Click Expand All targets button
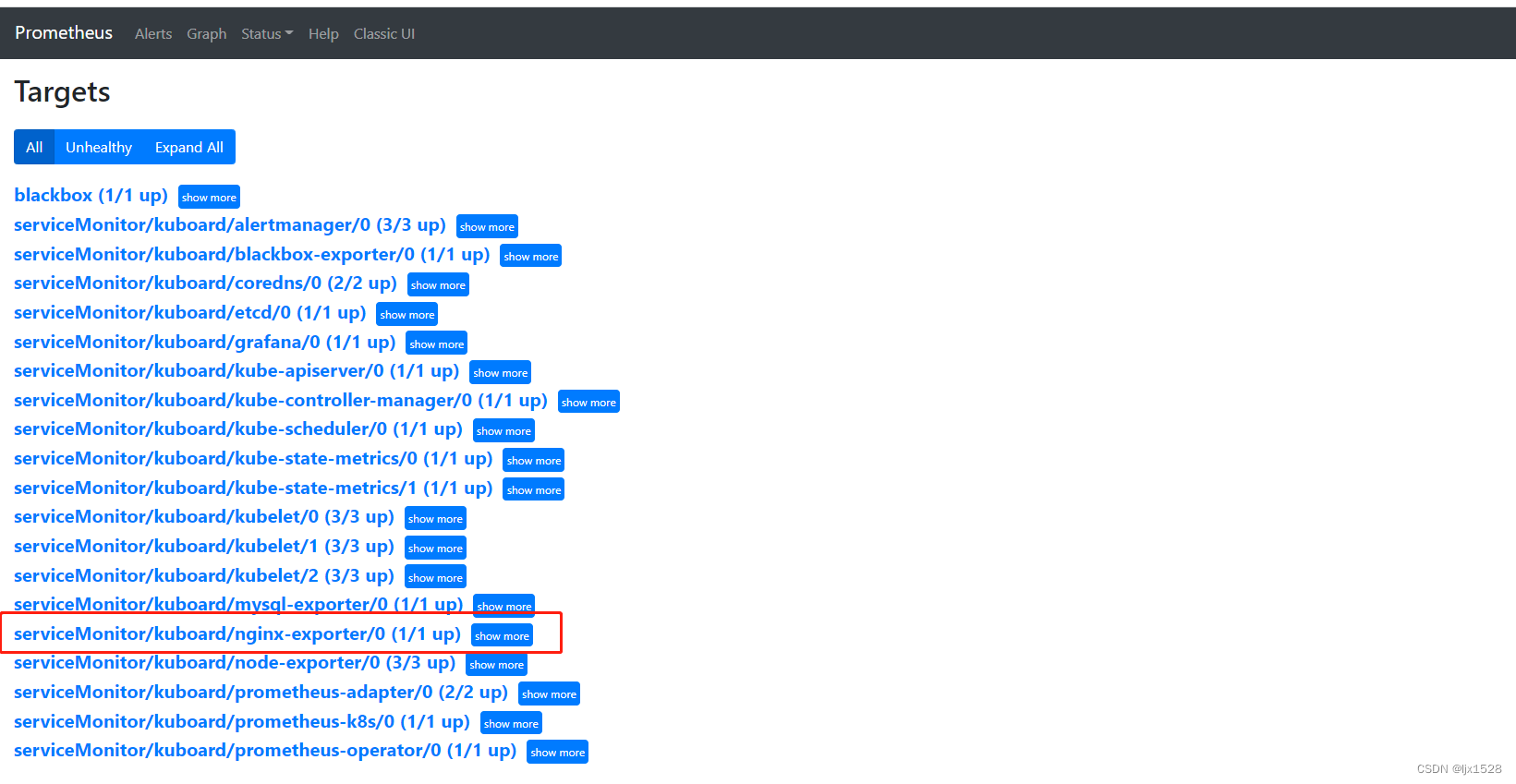 [189, 148]
